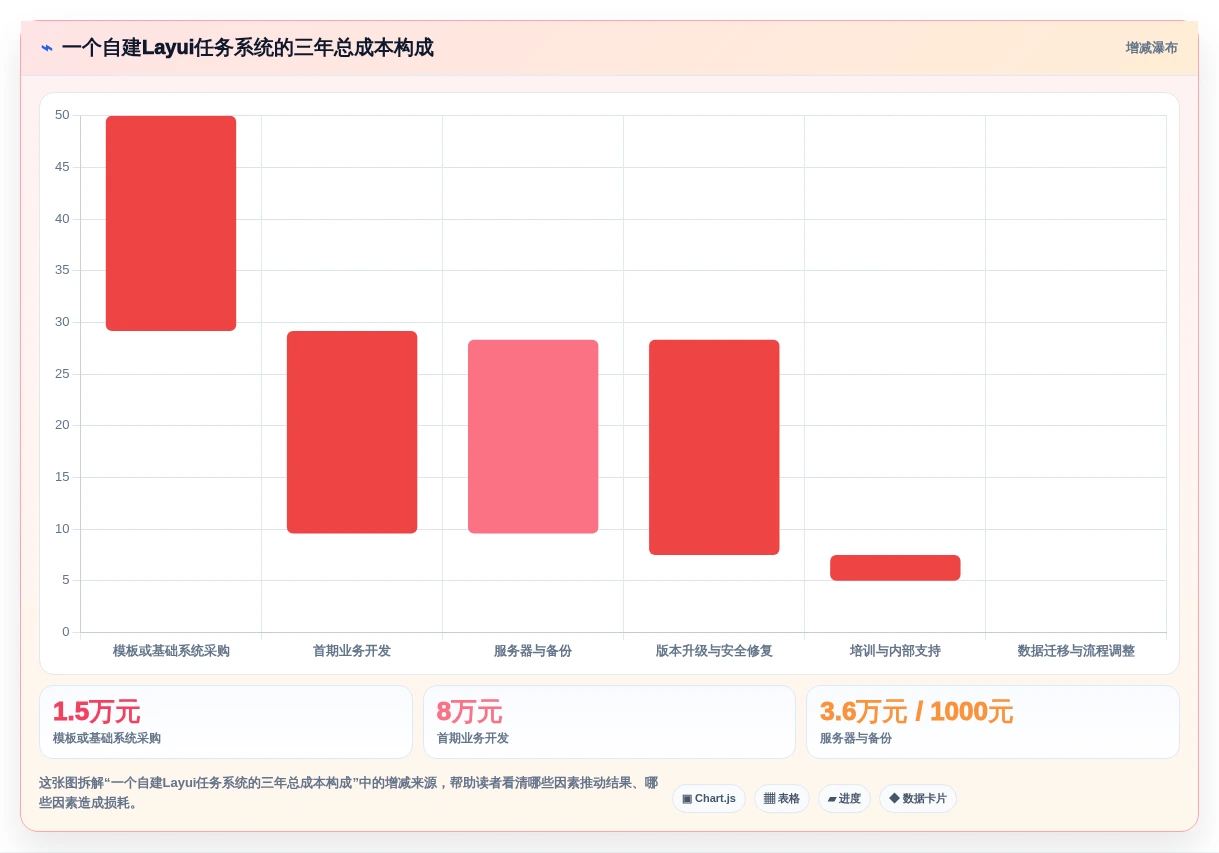Open the 8万元 data card

pyautogui.click(x=609, y=722)
